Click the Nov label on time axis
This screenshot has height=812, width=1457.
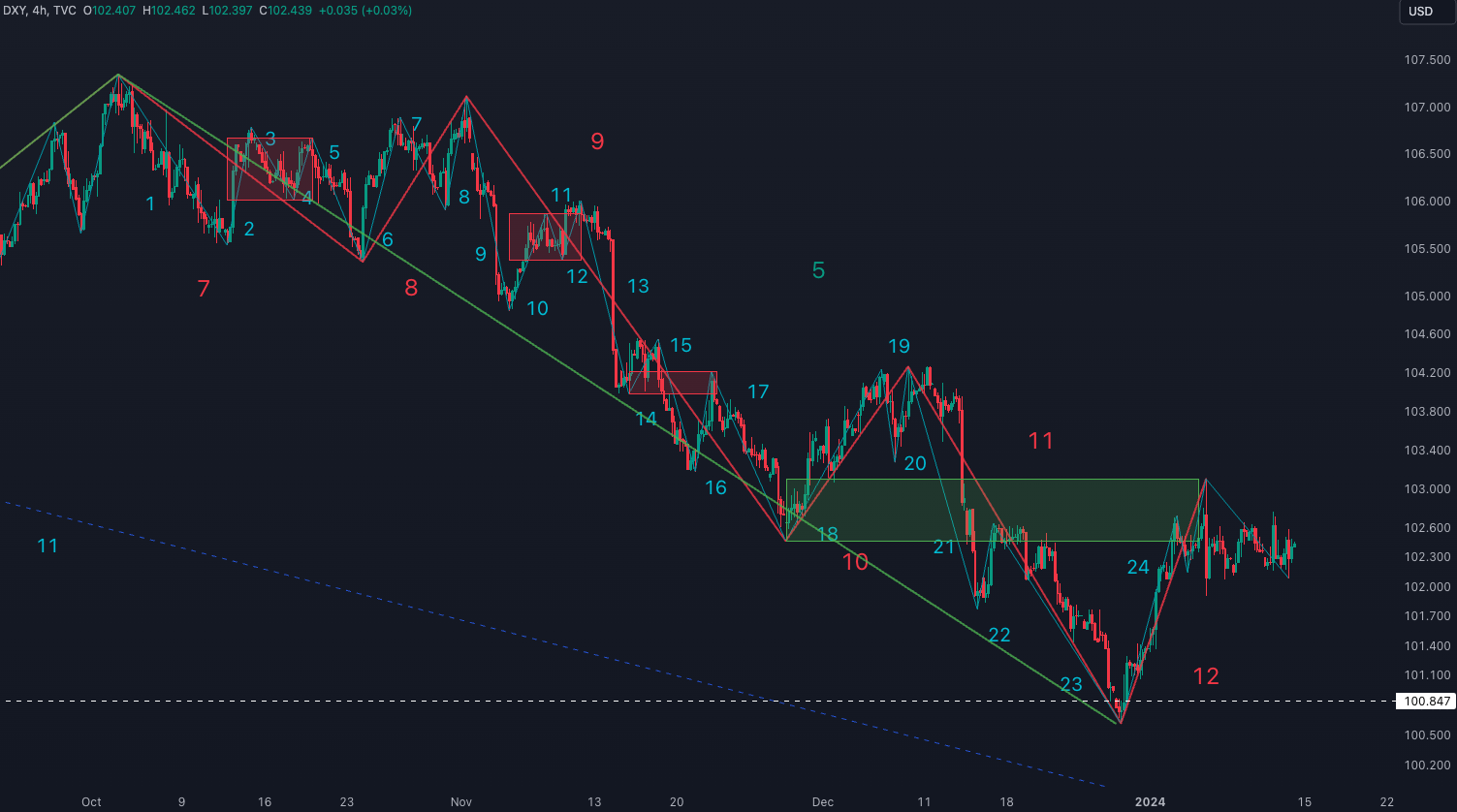point(460,802)
